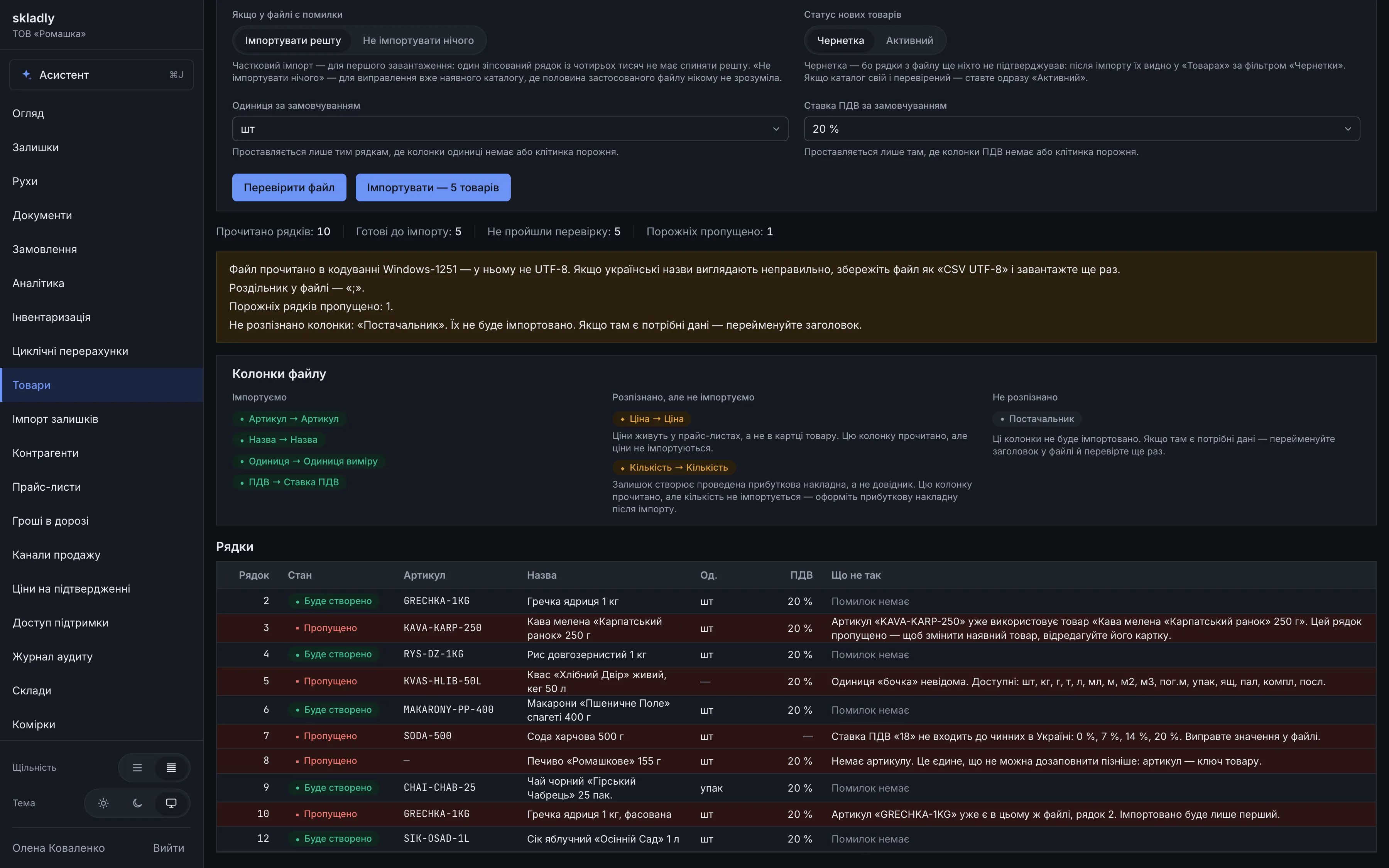The width and height of the screenshot is (1389, 868).
Task: Open default unit dropdown «шт»
Action: click(510, 129)
